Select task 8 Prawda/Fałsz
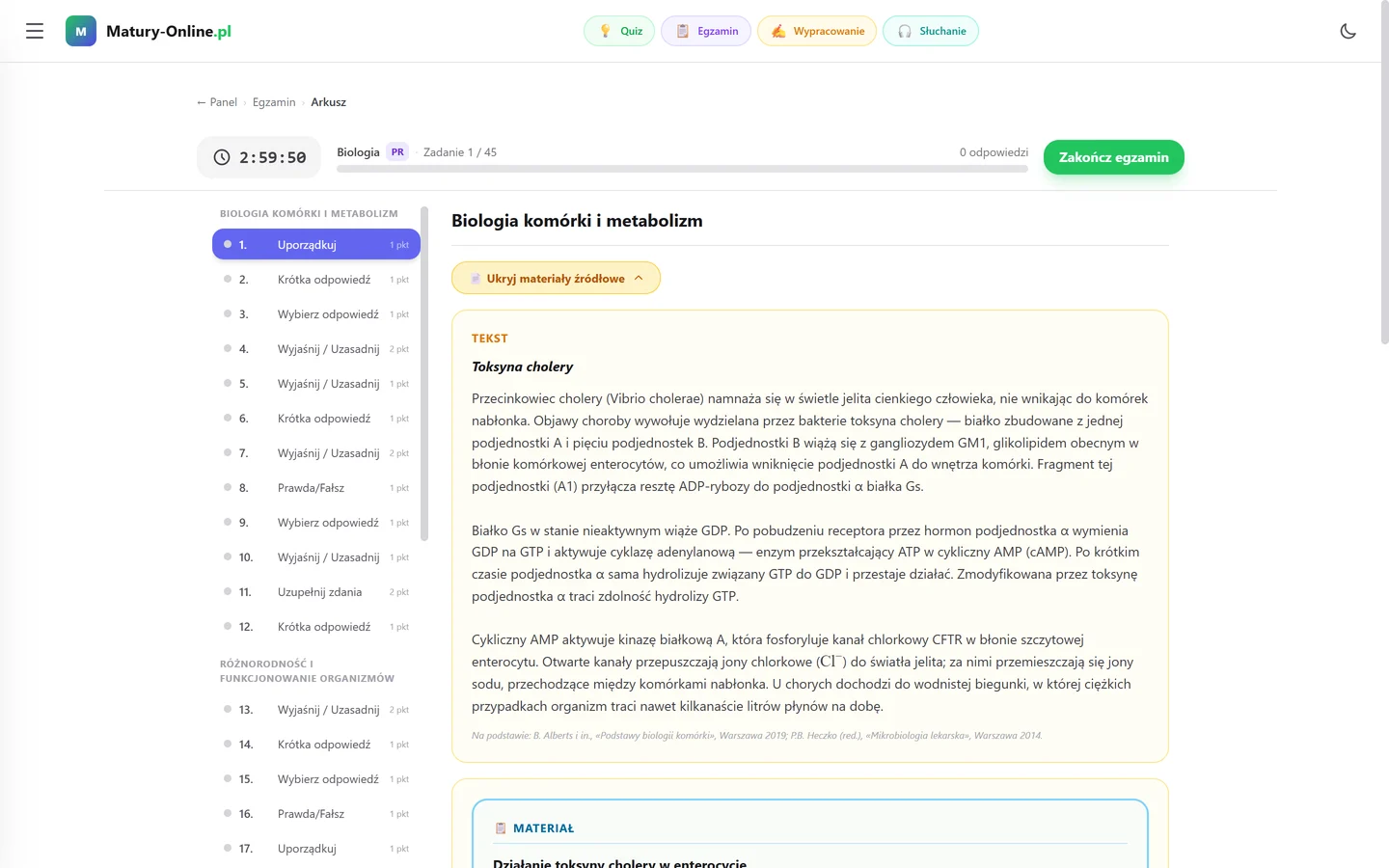This screenshot has width=1389, height=868. pos(316,488)
